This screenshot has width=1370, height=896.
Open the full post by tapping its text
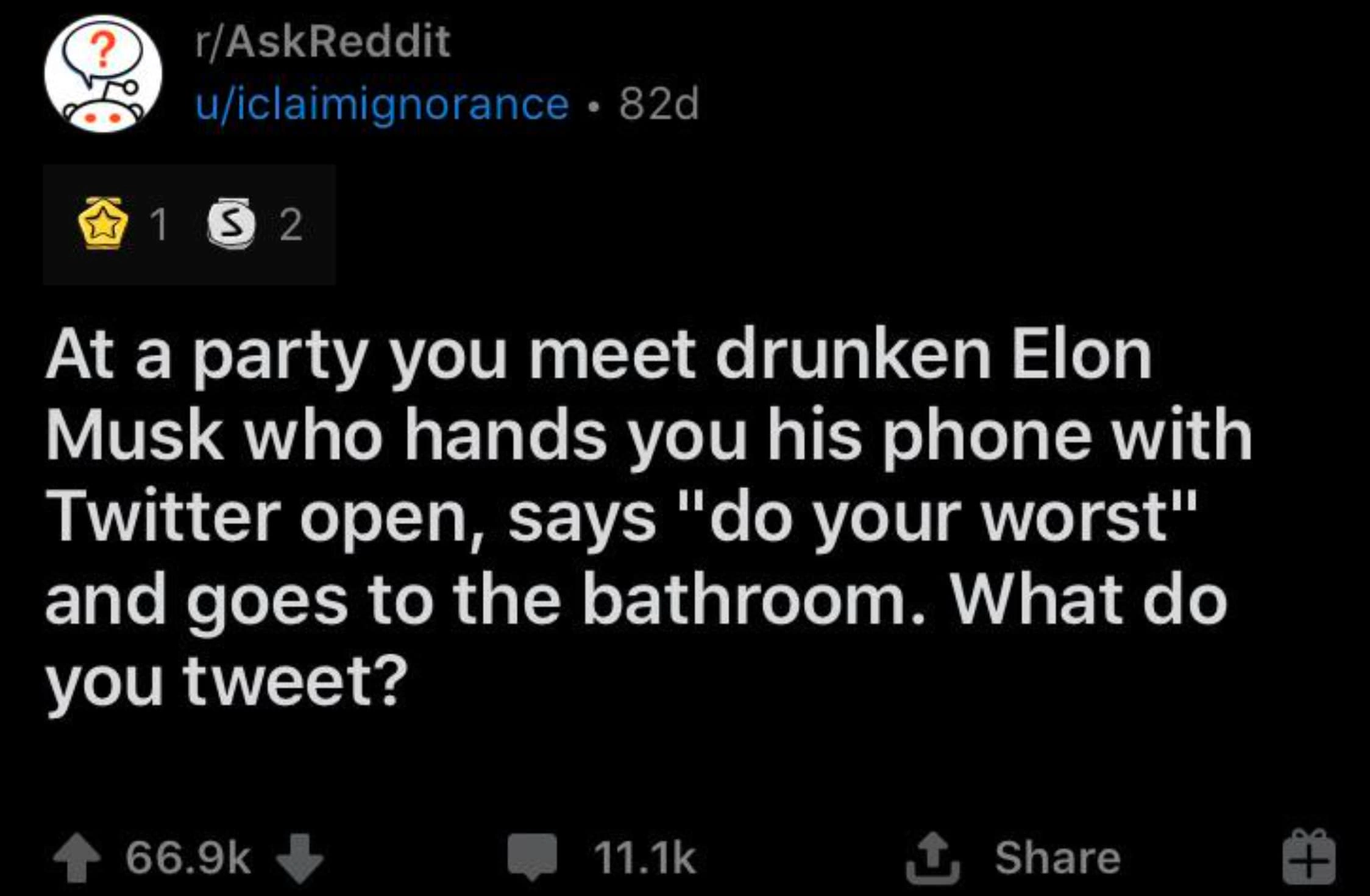tap(609, 518)
